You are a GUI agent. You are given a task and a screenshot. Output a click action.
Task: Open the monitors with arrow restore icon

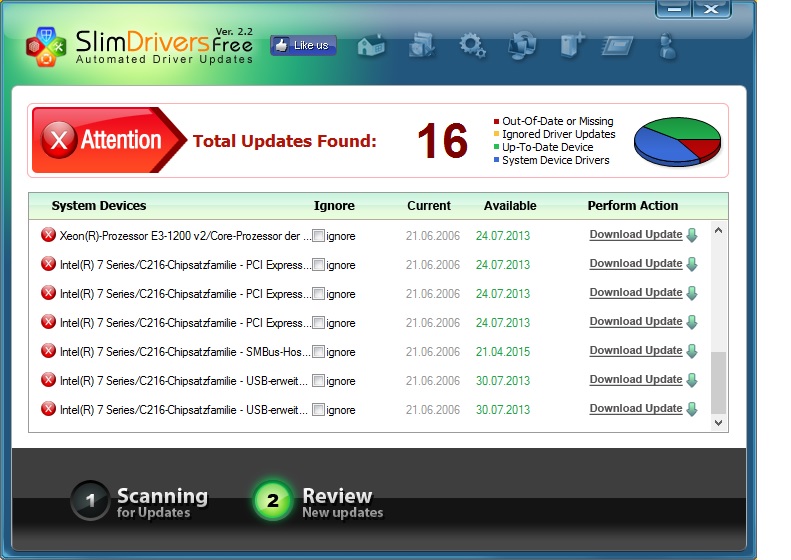522,46
